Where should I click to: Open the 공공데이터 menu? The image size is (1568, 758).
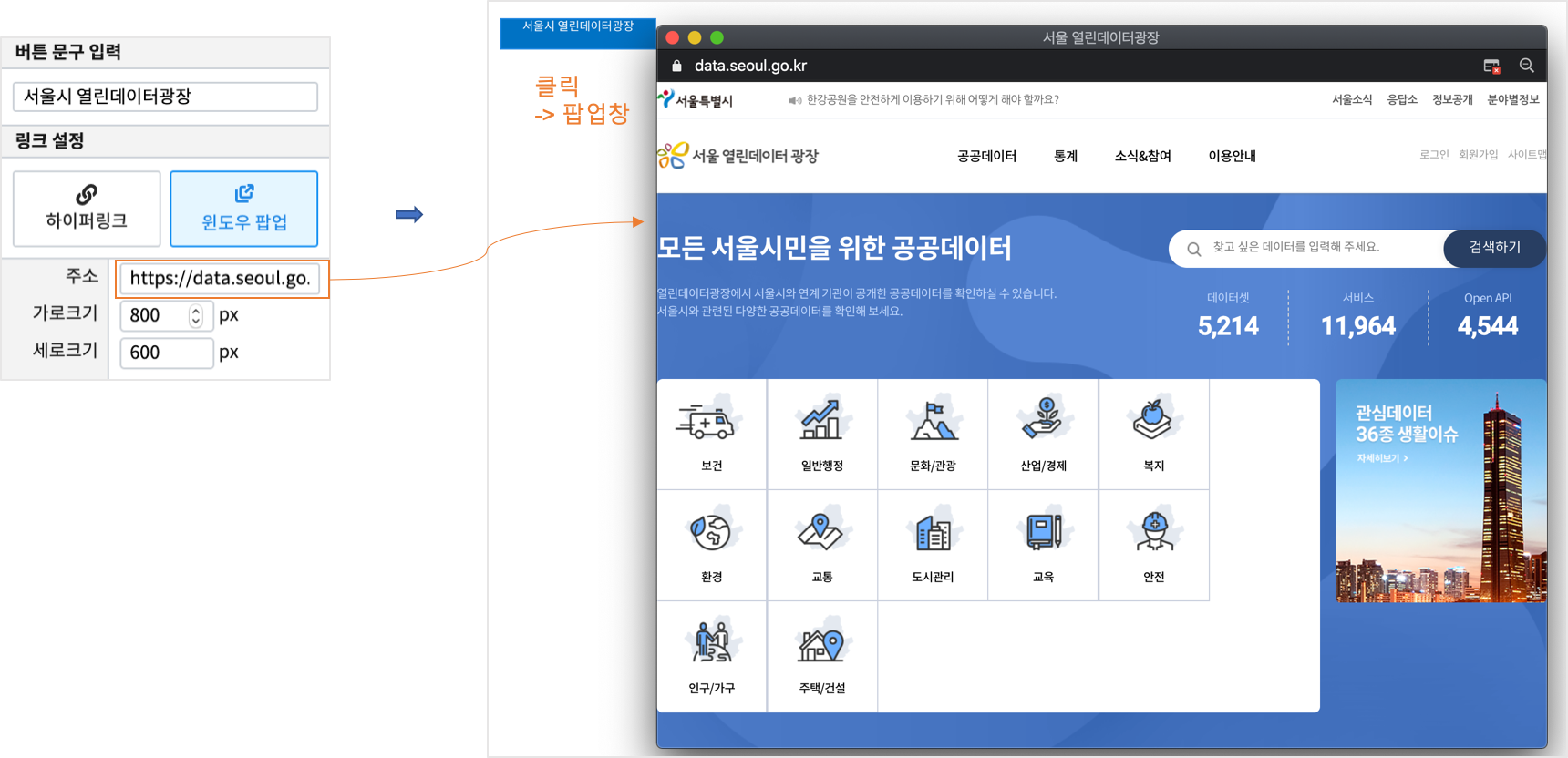986,156
